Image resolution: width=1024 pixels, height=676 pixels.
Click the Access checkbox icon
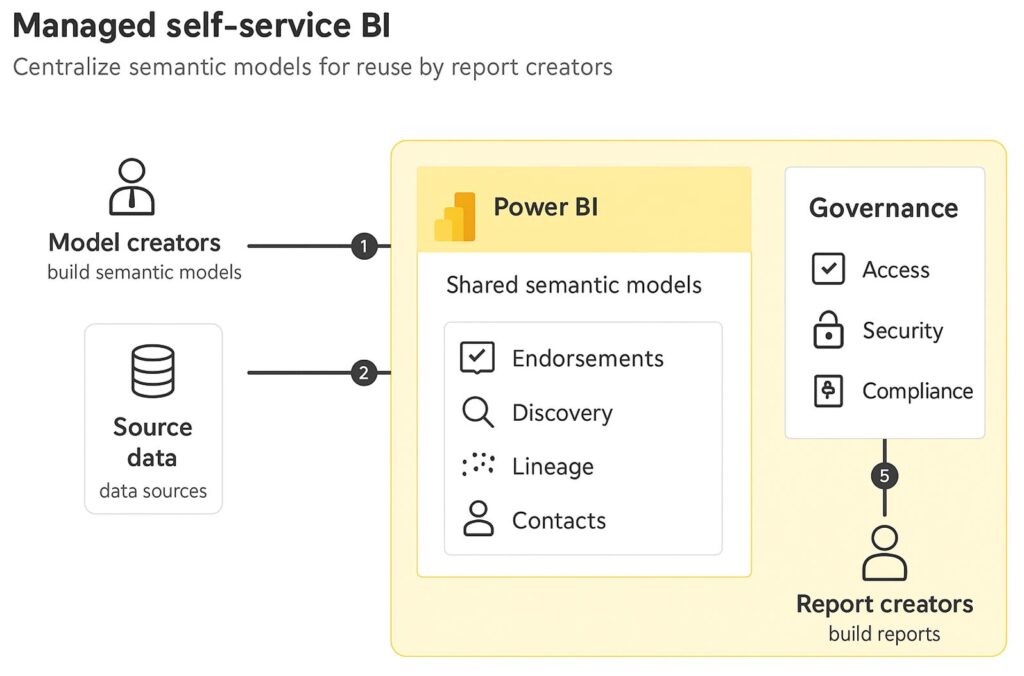click(828, 270)
